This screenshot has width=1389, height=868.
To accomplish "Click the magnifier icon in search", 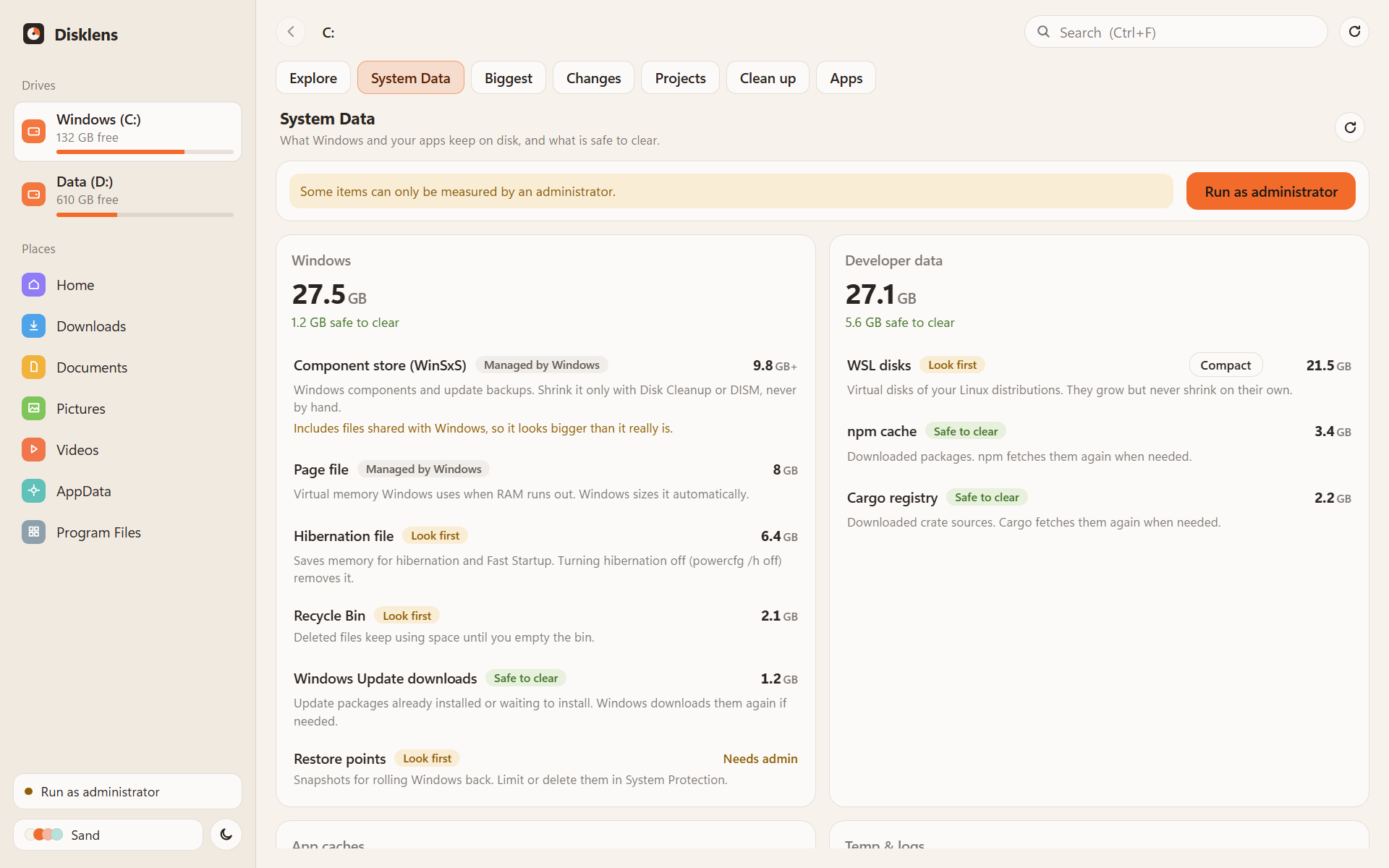I will pyautogui.click(x=1043, y=32).
